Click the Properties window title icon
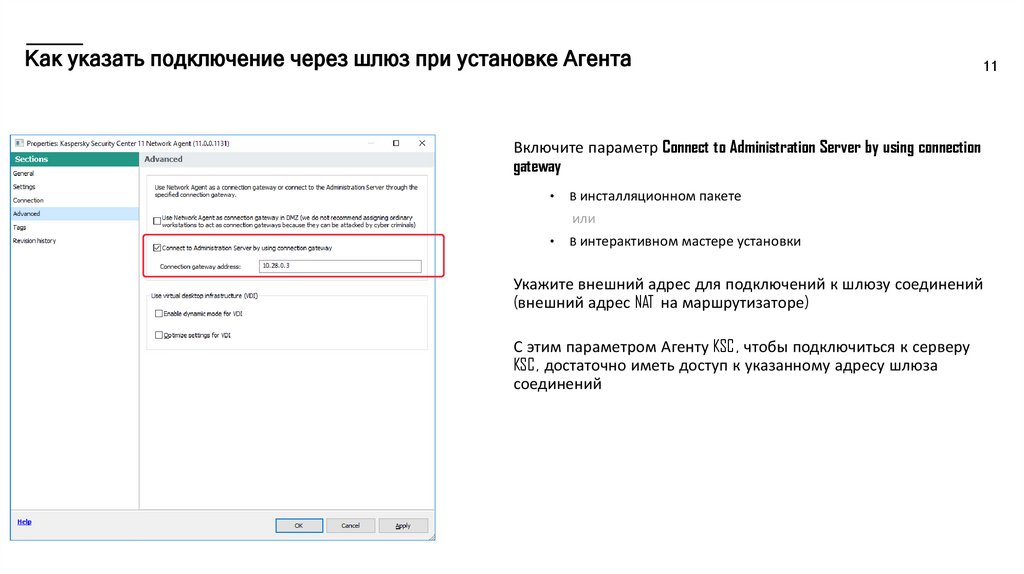This screenshot has height=574, width=1024. (20, 143)
